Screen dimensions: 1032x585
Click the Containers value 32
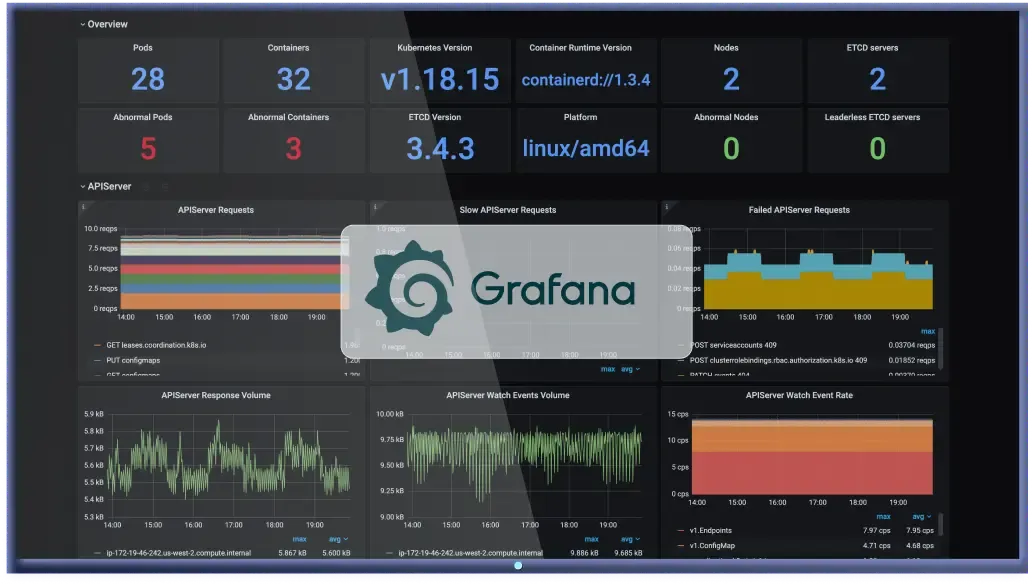pyautogui.click(x=294, y=80)
